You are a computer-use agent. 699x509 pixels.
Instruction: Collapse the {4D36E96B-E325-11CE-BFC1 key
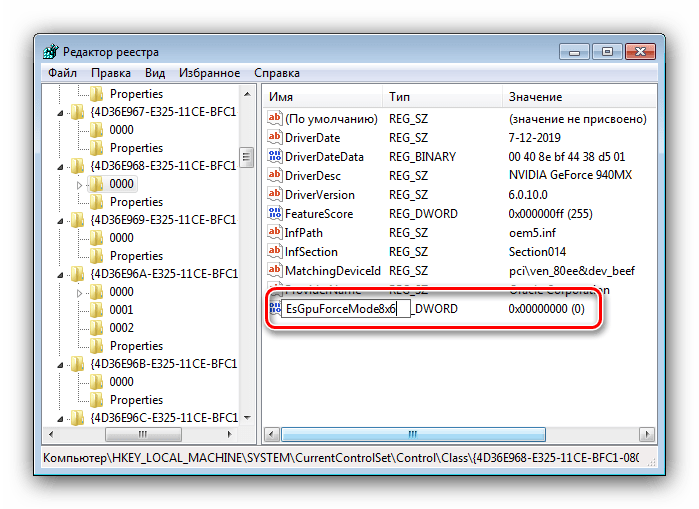point(60,365)
